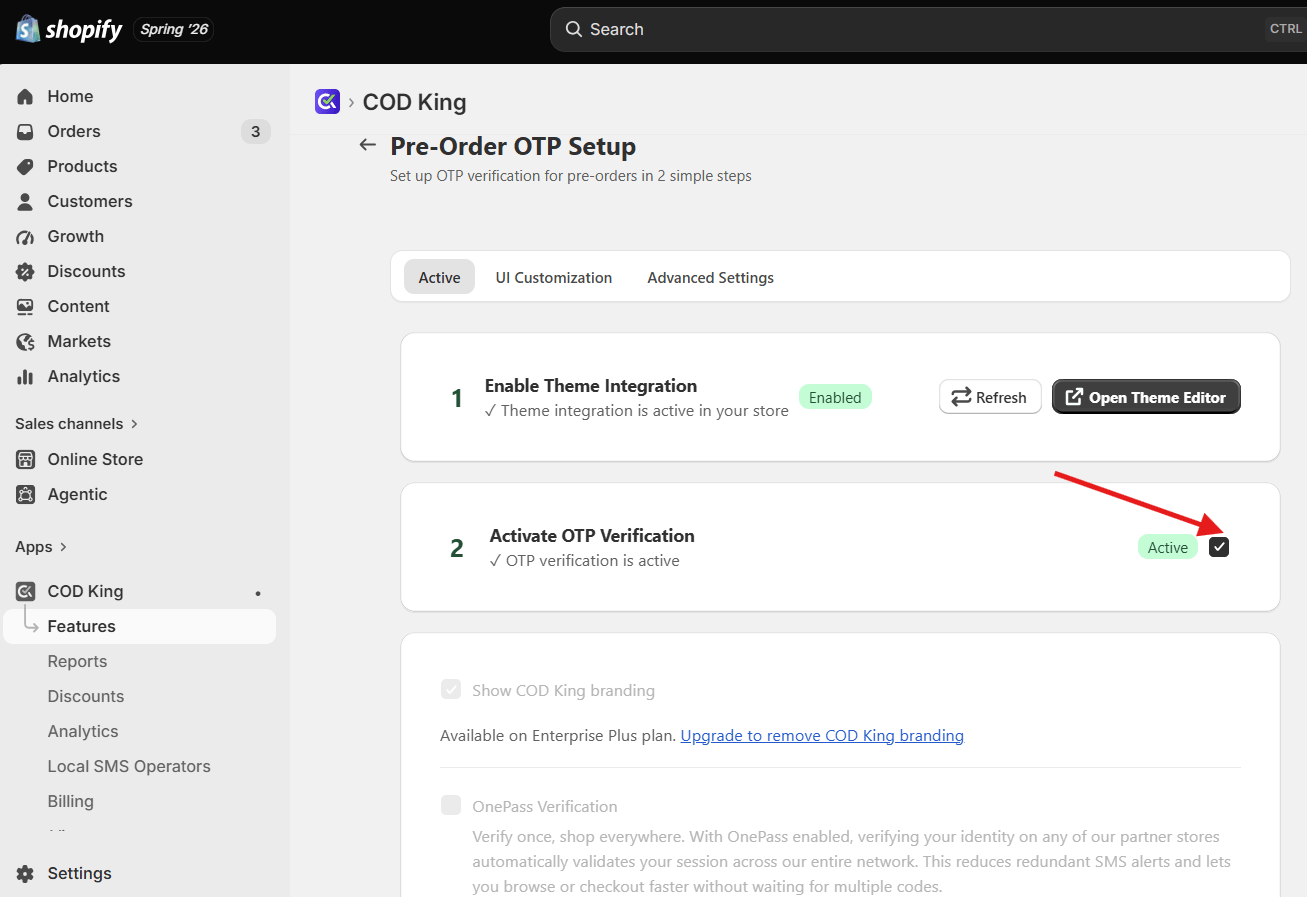
Task: Click the COD King sidebar app icon
Action: click(26, 591)
